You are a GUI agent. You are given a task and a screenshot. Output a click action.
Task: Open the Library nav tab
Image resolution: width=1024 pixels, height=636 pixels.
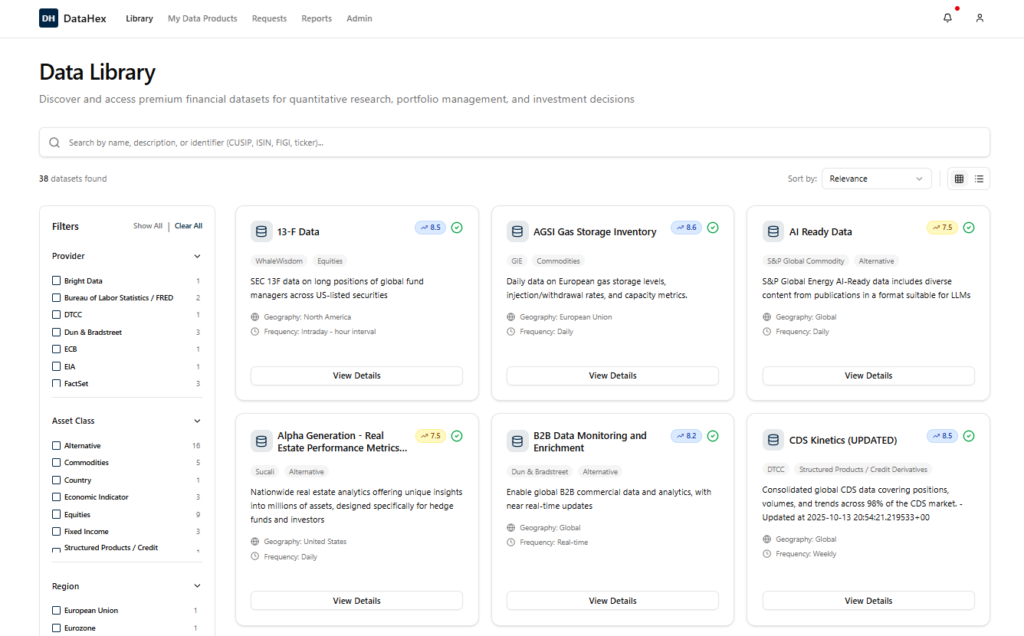(139, 18)
